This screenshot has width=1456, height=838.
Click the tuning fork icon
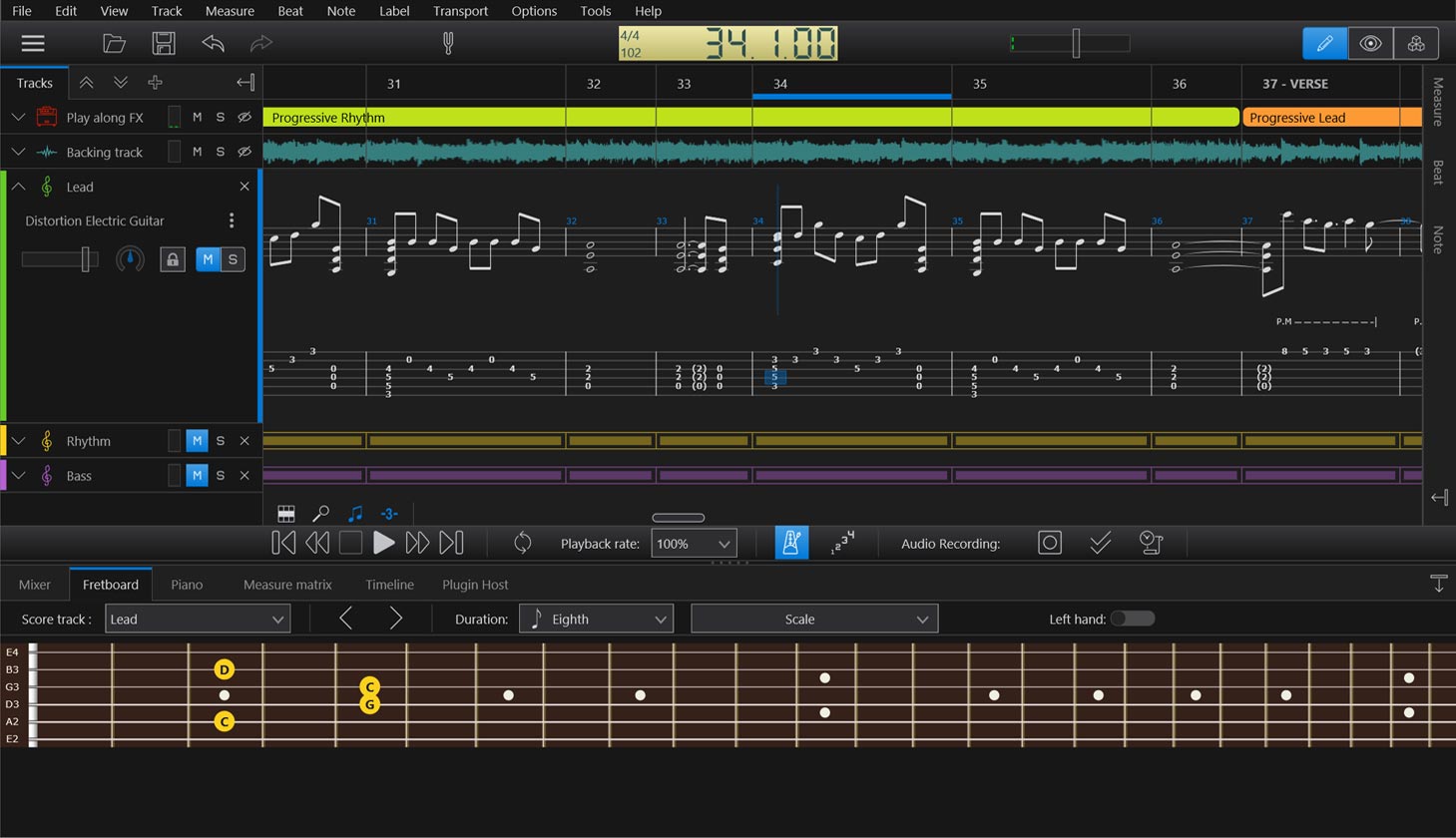(x=447, y=43)
